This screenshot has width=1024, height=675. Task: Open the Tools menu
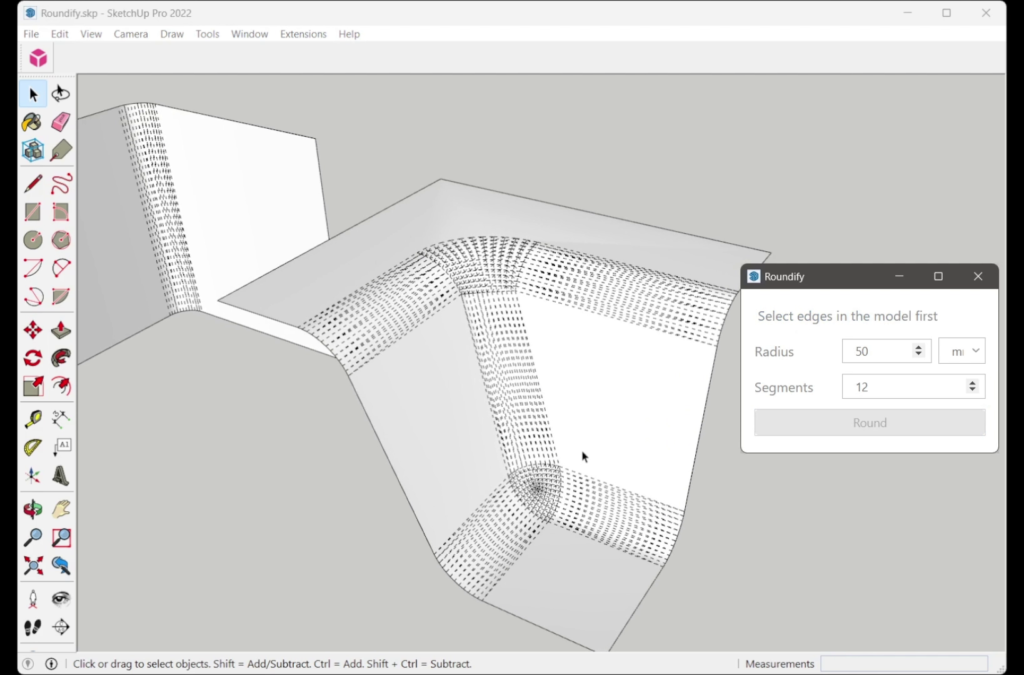click(x=207, y=34)
